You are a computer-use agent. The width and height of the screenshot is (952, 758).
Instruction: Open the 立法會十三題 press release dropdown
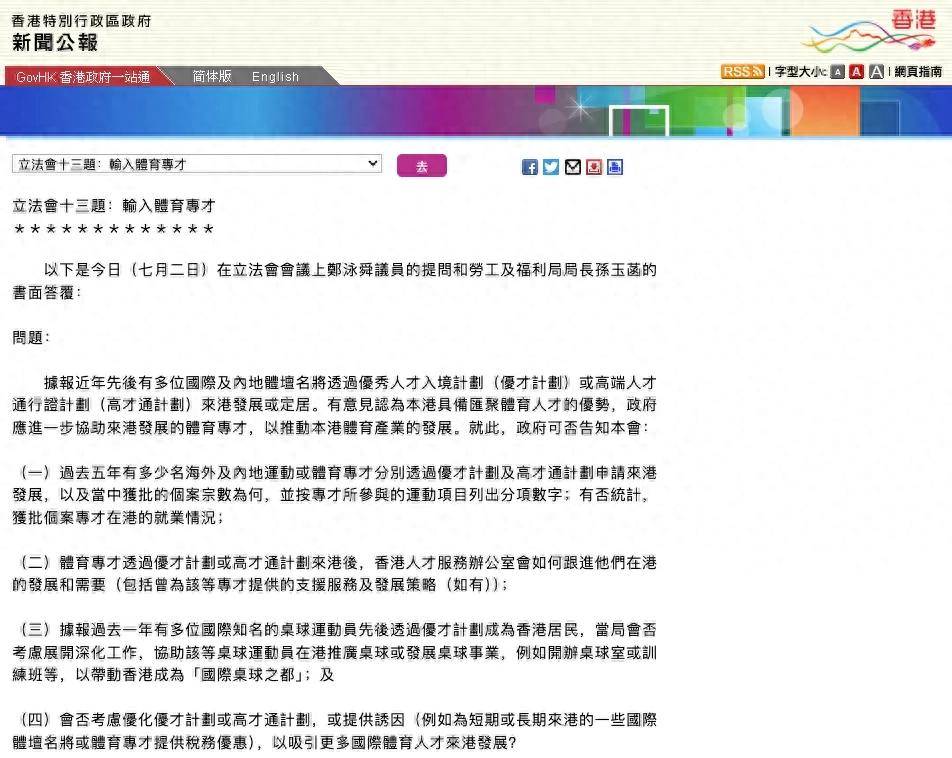tap(197, 164)
